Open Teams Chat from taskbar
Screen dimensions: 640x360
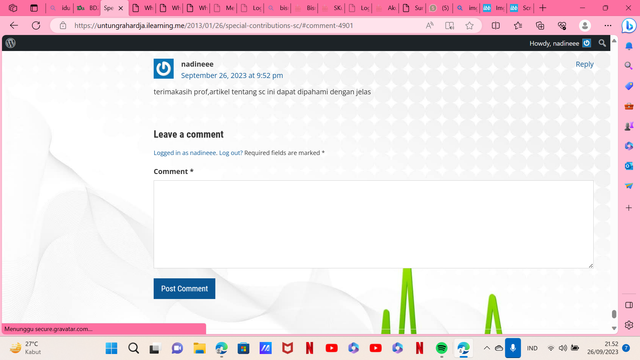point(177,348)
